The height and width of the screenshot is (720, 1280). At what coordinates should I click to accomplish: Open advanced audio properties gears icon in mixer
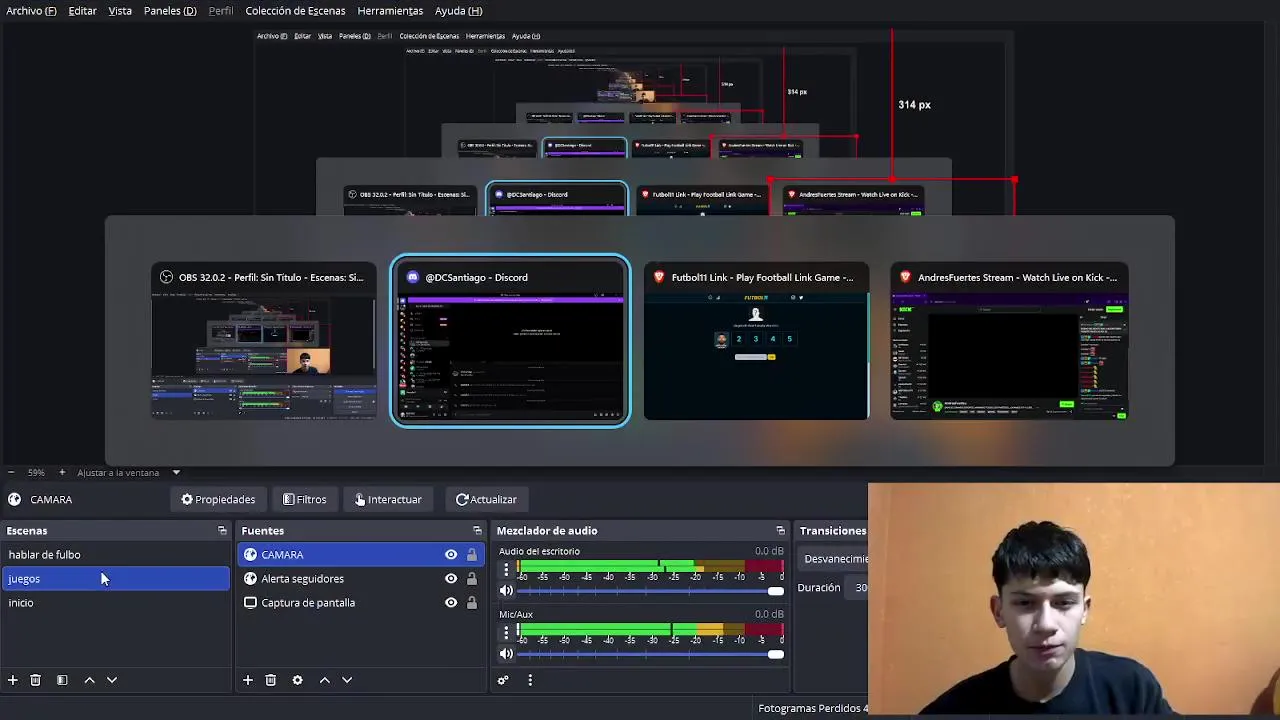click(x=503, y=680)
